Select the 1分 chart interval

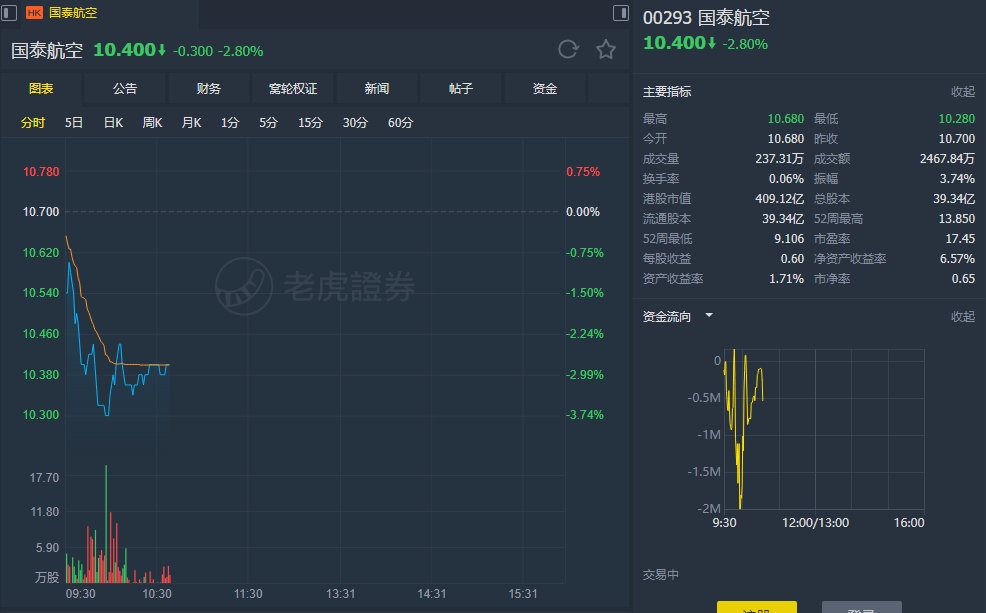pos(230,123)
